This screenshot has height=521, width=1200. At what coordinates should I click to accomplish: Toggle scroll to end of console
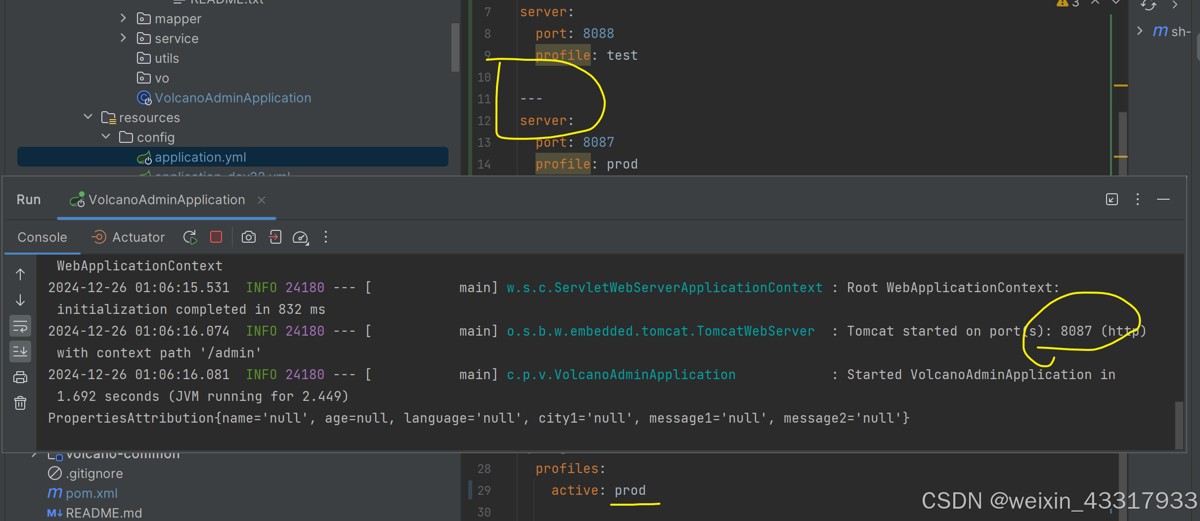(x=20, y=351)
